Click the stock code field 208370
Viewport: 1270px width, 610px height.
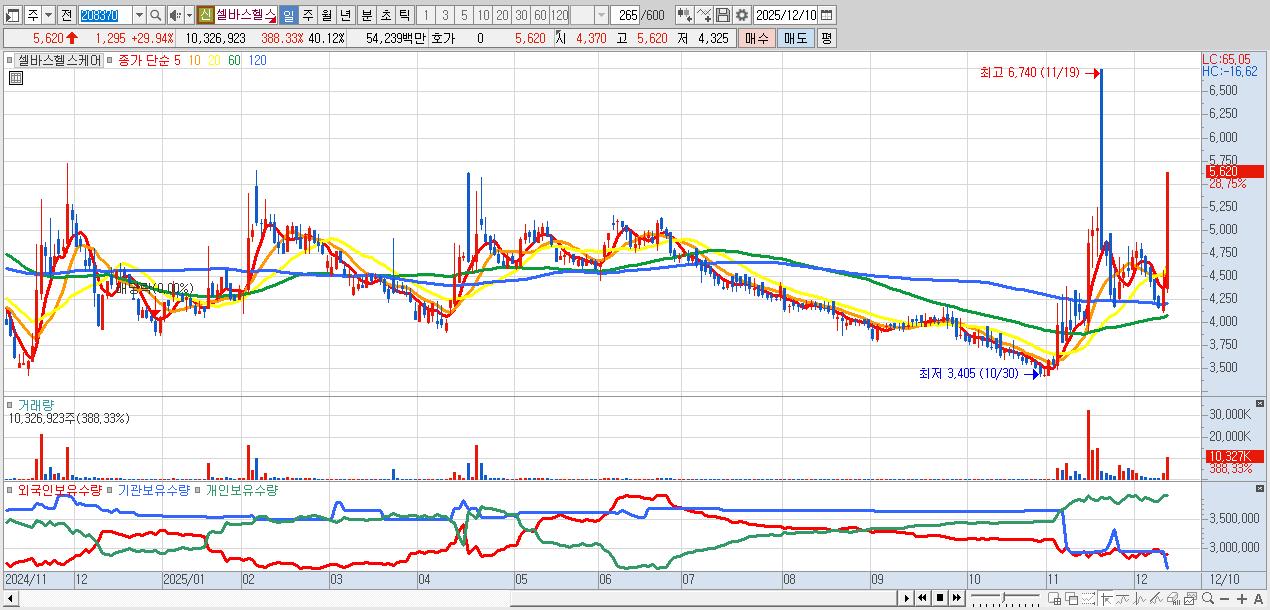105,16
